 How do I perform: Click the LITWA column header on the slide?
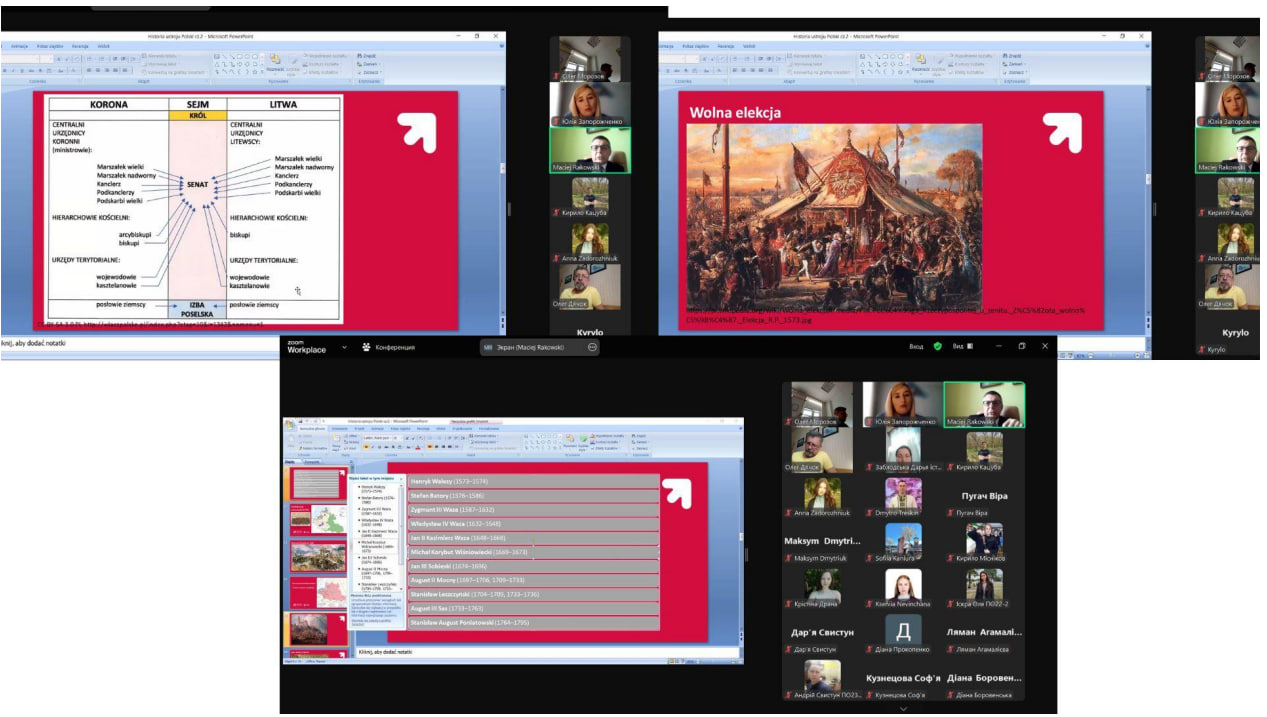point(284,104)
